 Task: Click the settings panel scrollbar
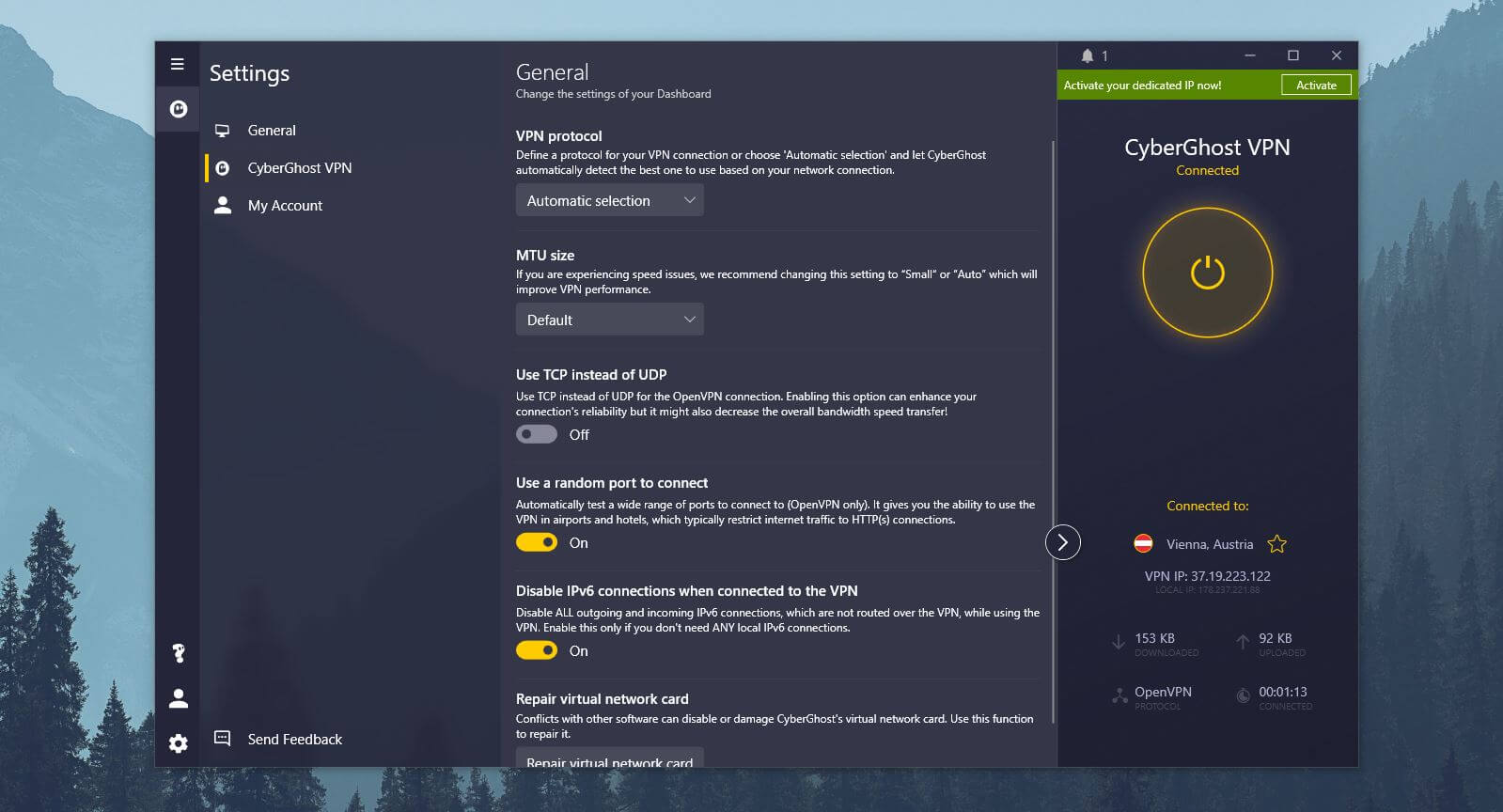tap(1053, 432)
